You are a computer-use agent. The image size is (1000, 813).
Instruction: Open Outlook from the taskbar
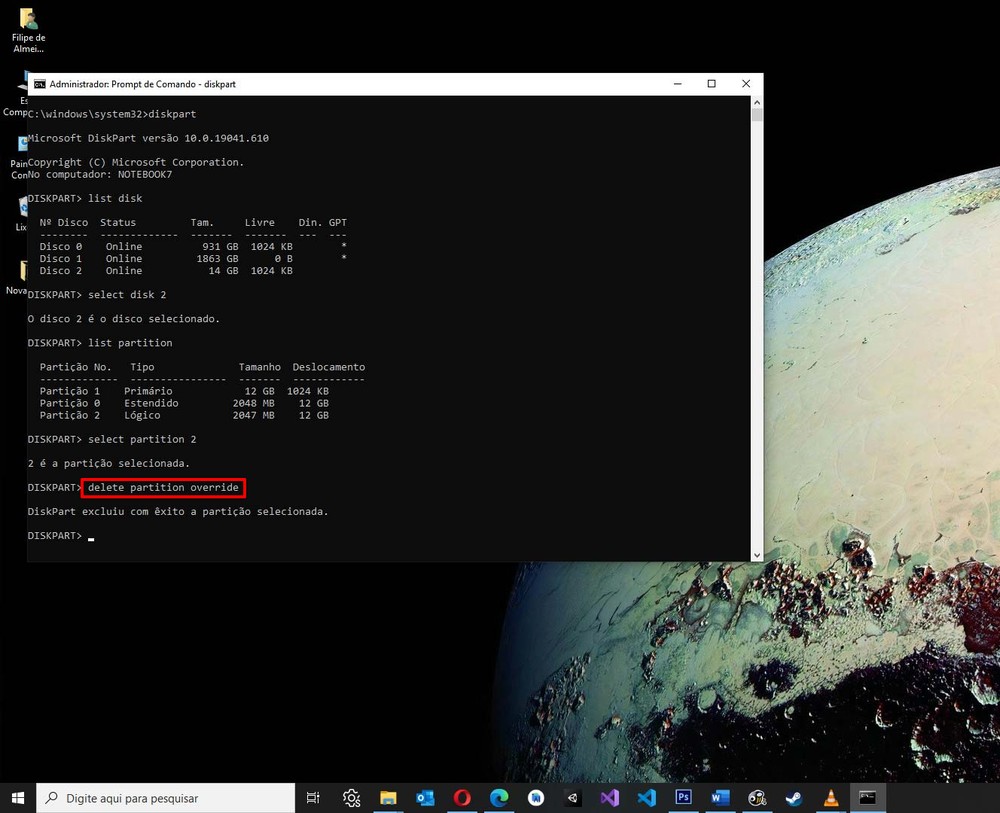[425, 798]
